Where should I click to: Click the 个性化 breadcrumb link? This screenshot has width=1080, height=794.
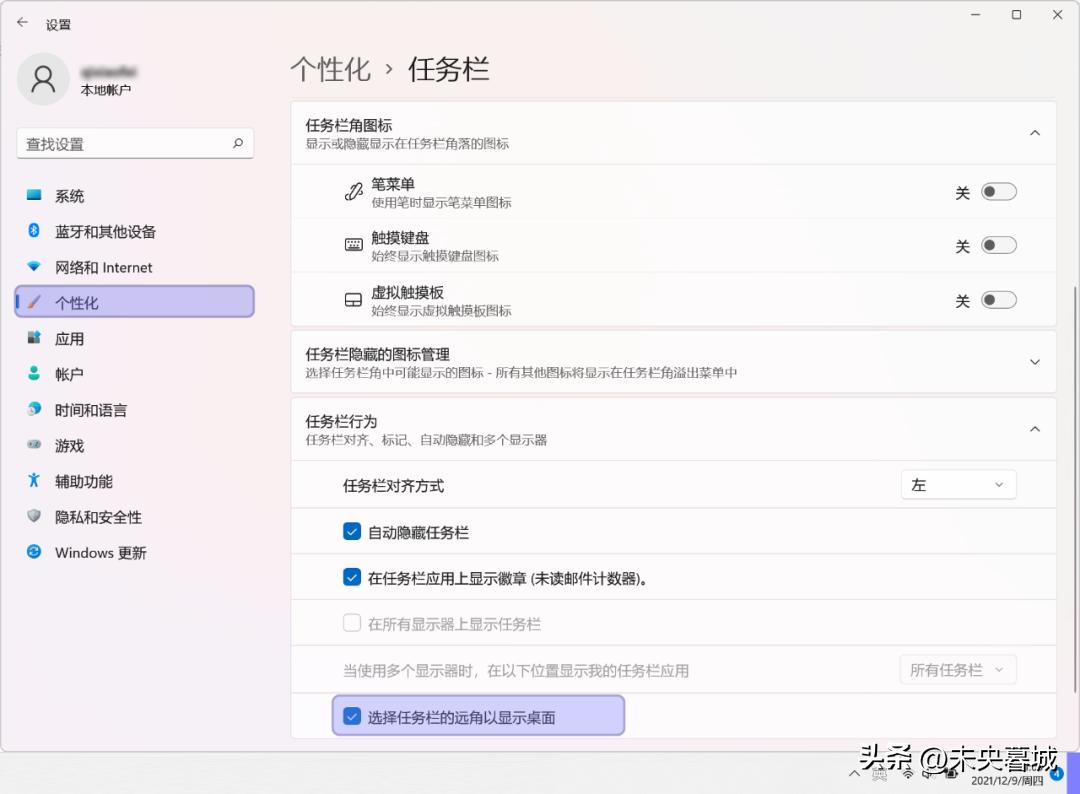(x=330, y=69)
